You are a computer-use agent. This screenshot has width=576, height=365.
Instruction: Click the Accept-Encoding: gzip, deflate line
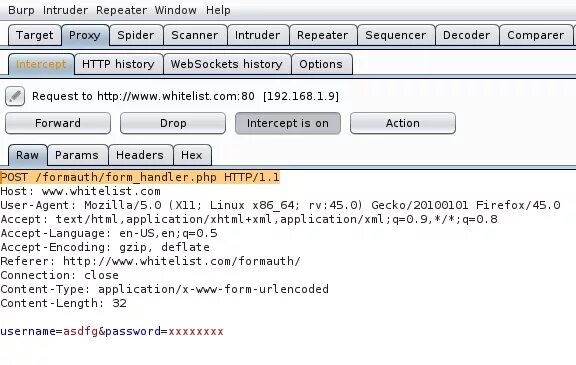point(105,247)
